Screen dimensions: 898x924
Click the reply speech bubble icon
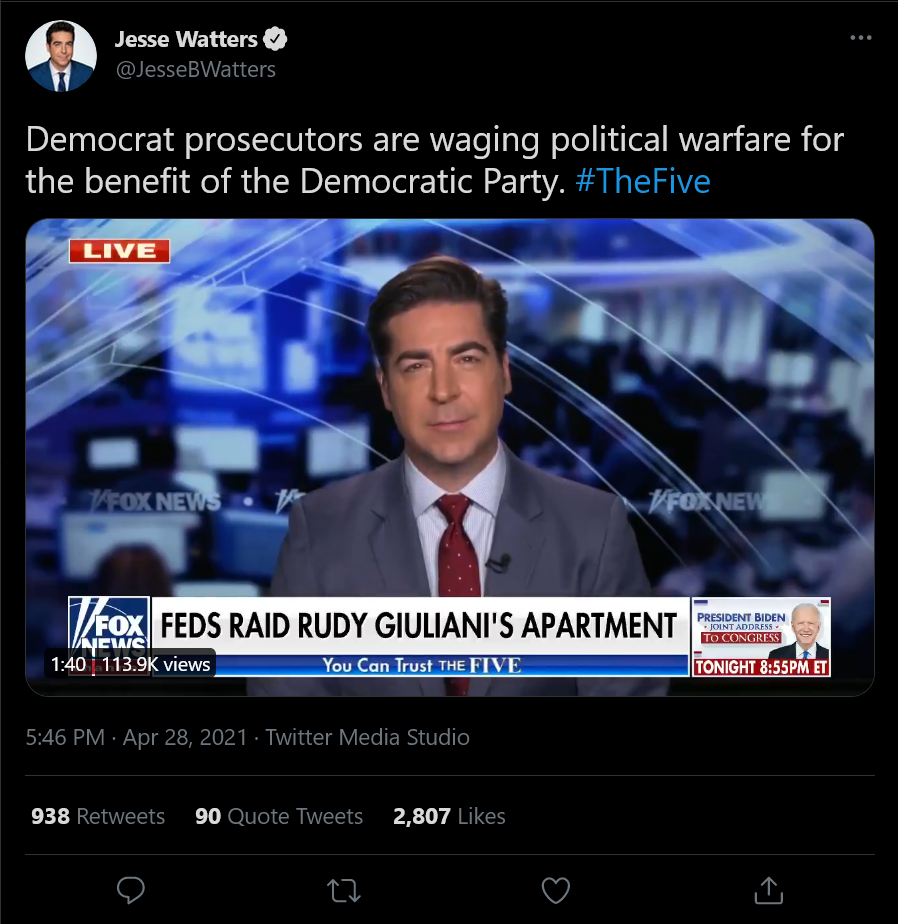coord(131,890)
